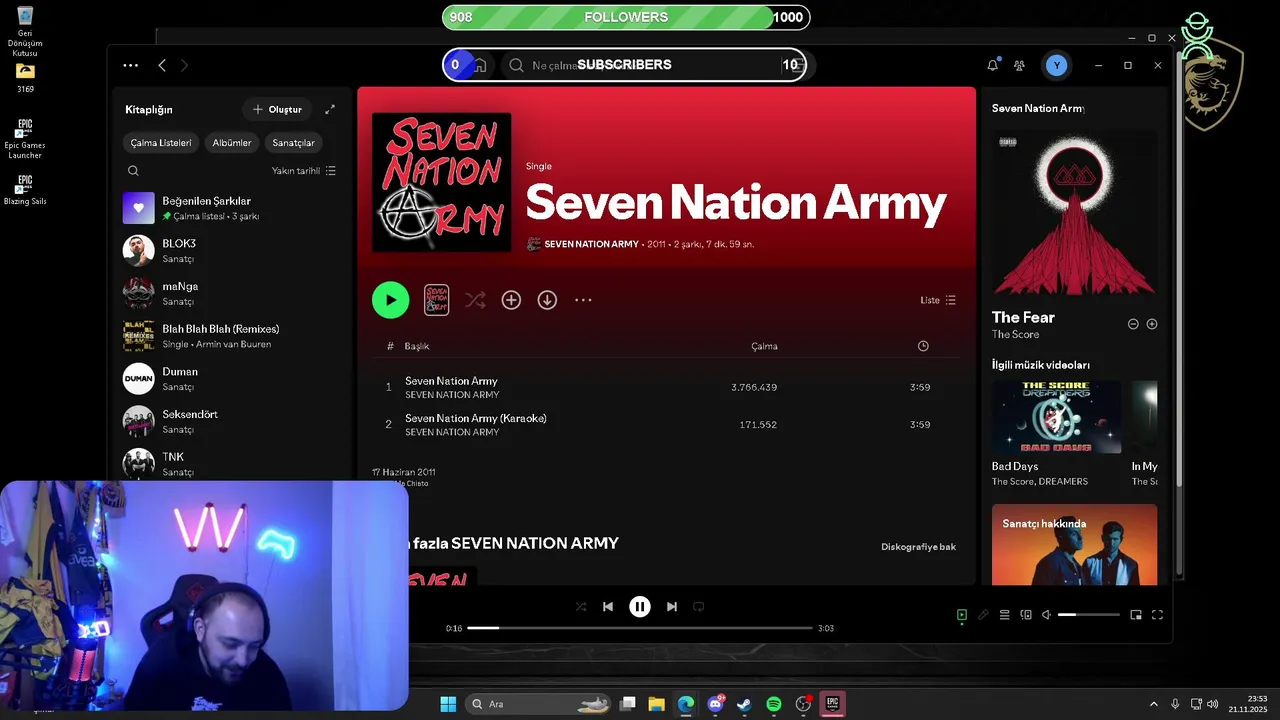Click the Diskografiye bak link
Screen dimensions: 1280x720
(x=918, y=547)
